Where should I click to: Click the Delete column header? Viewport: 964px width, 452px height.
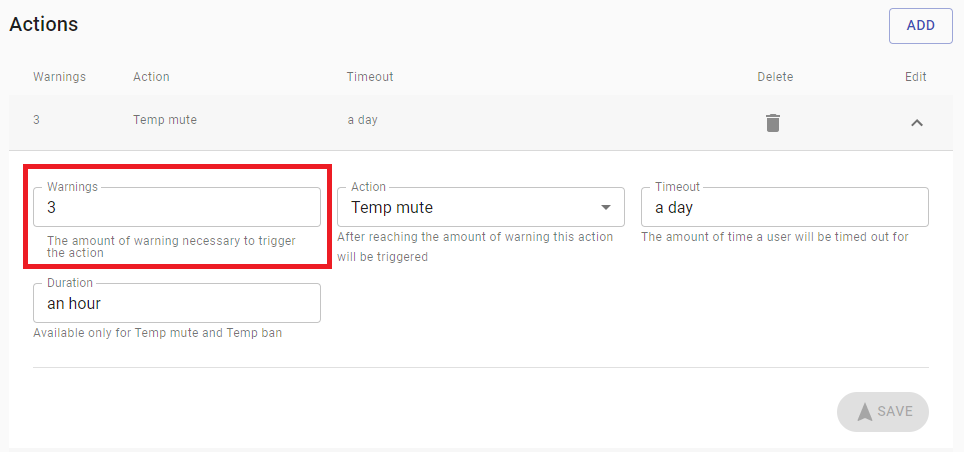pyautogui.click(x=775, y=77)
